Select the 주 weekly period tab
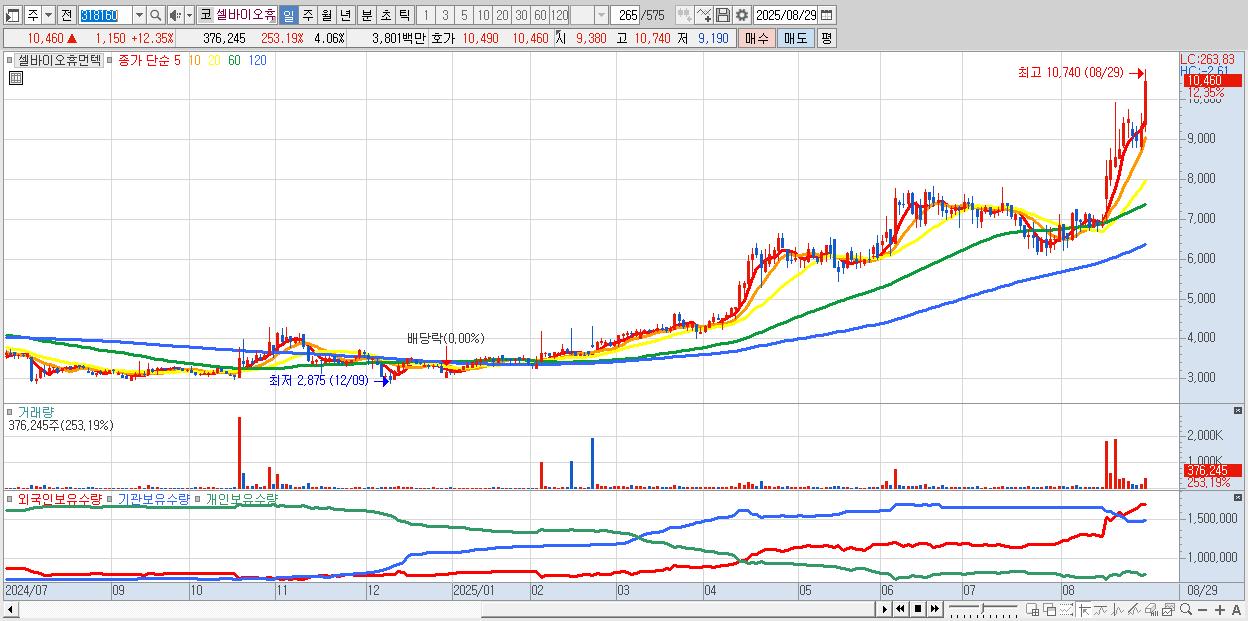The width and height of the screenshot is (1248, 621). (x=307, y=15)
